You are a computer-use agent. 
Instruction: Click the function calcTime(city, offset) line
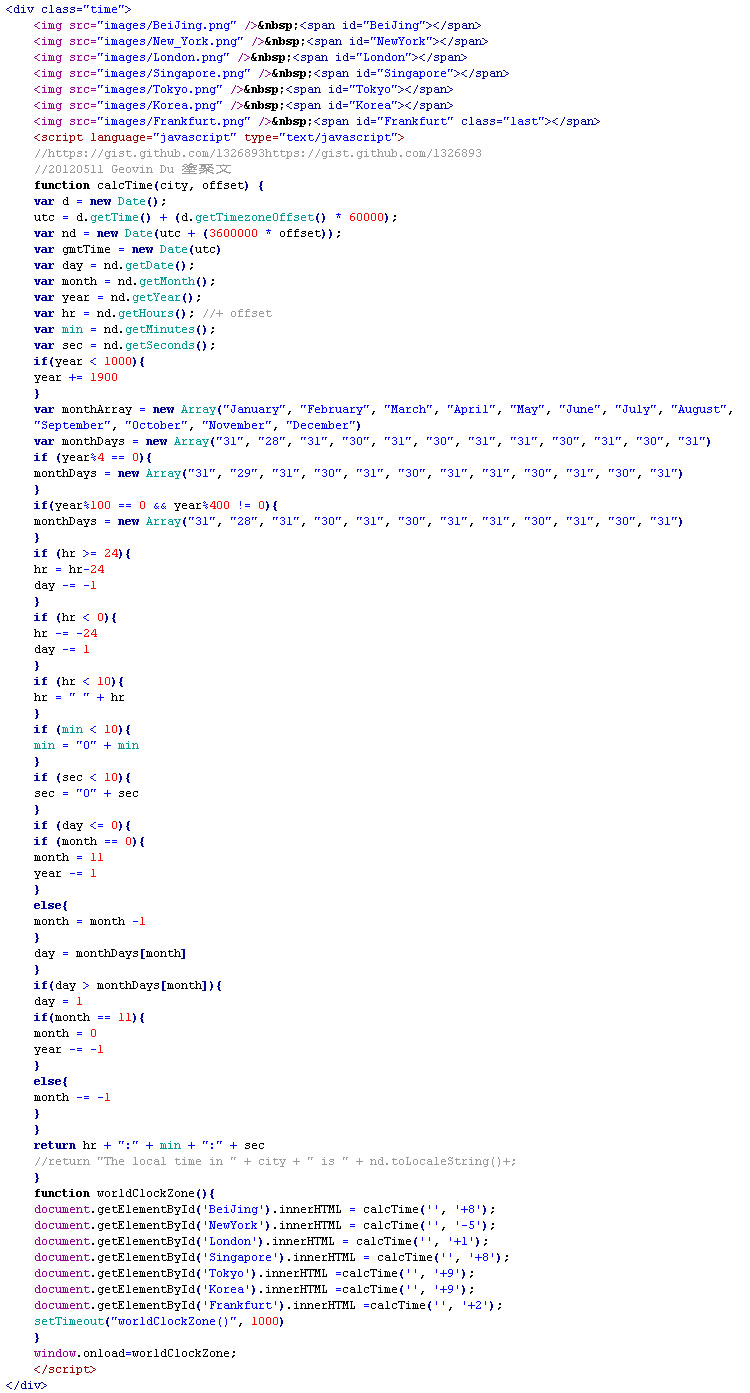coord(149,185)
